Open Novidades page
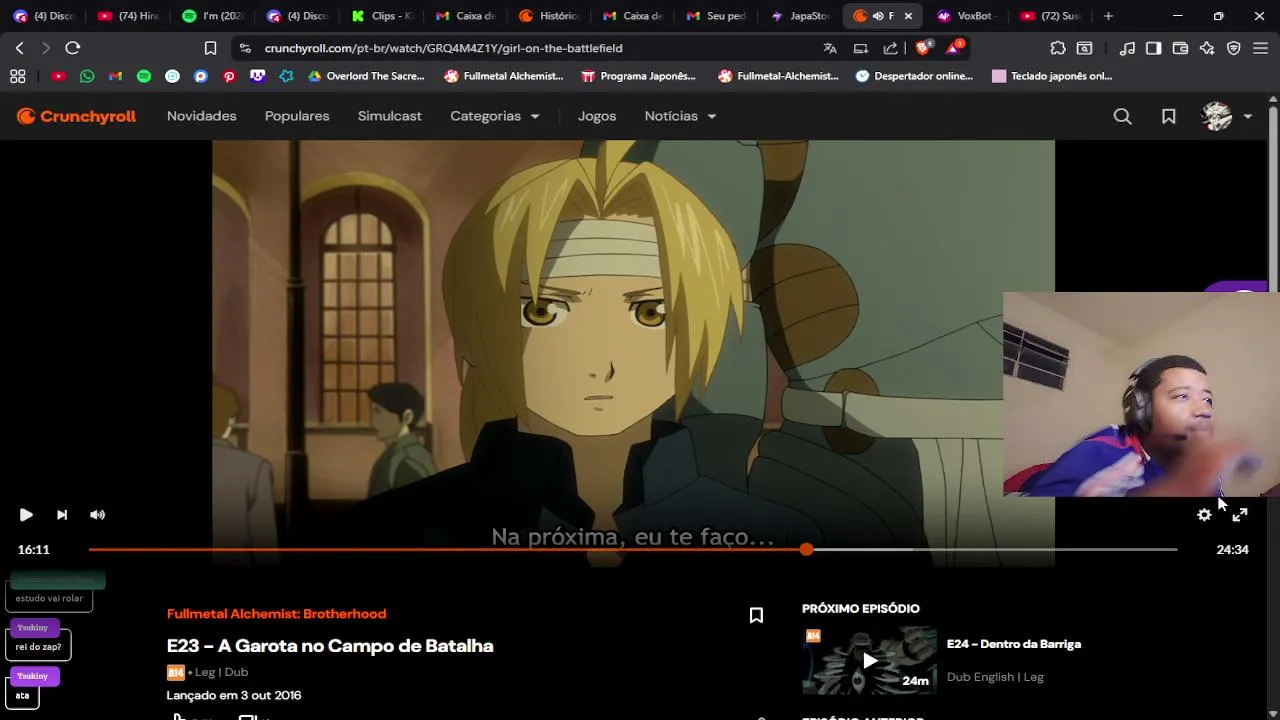Screen dimensions: 1280x720 click(x=202, y=116)
